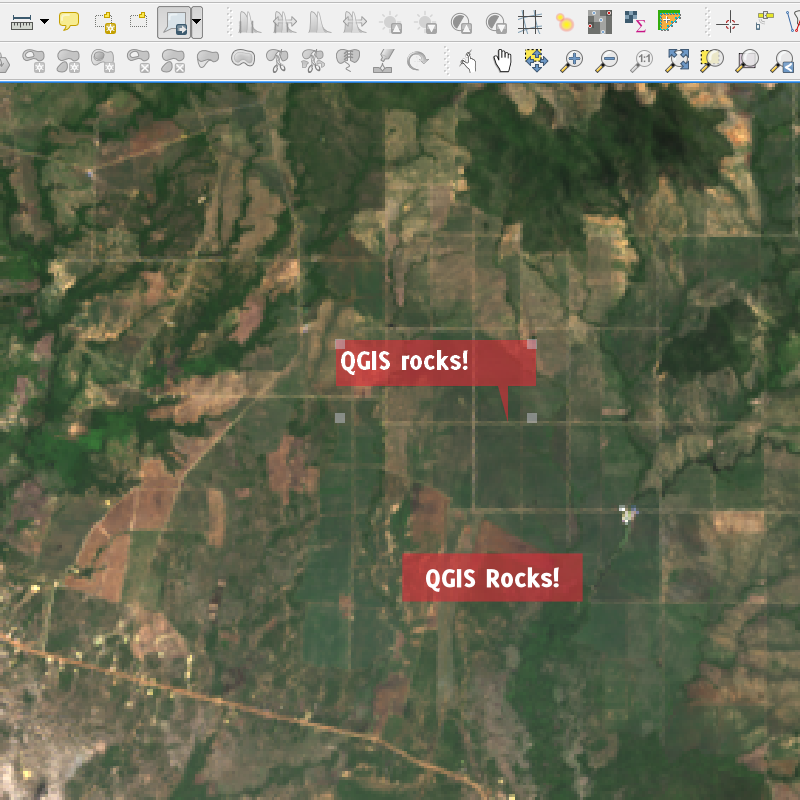Select the Measure Line ruler tool
Viewport: 800px width, 800px height.
coord(22,22)
